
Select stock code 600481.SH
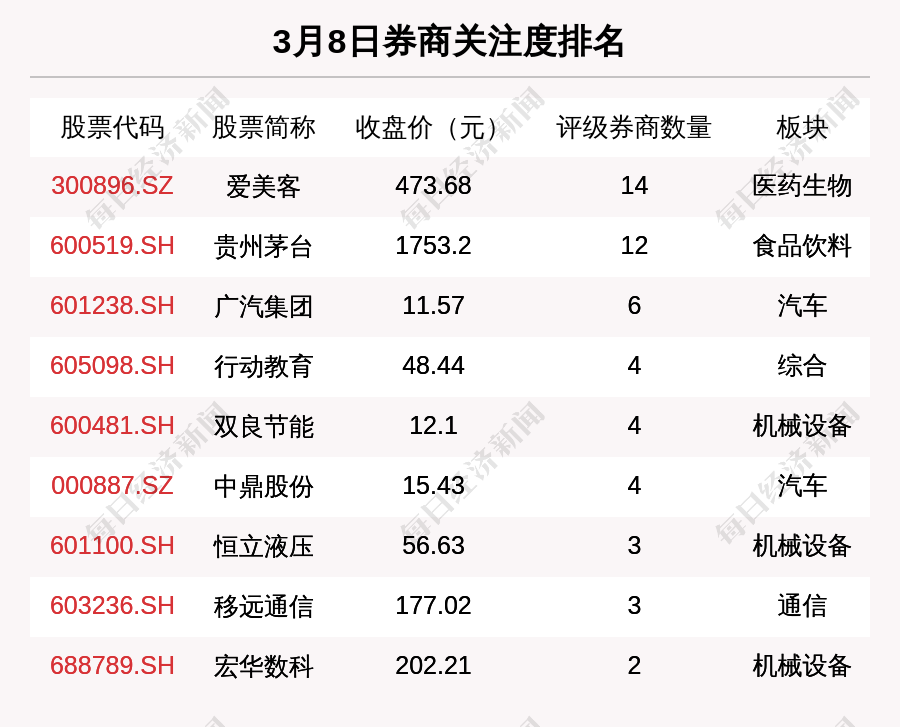[x=112, y=426]
